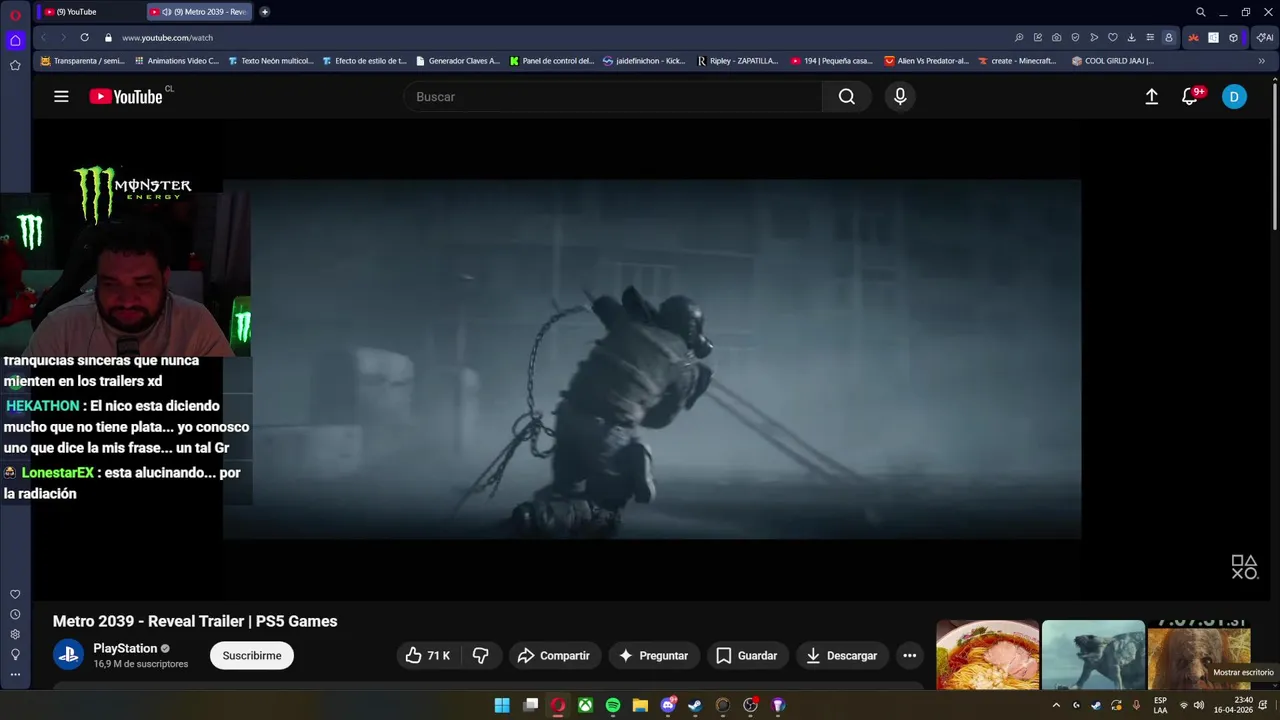Open site security padlock info
The width and height of the screenshot is (1280, 720).
108,37
